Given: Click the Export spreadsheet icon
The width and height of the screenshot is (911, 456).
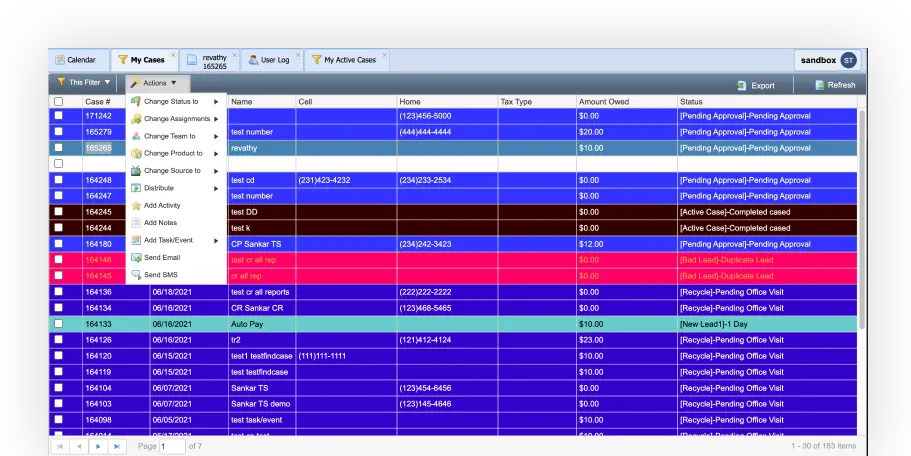Looking at the screenshot, I should (x=742, y=85).
